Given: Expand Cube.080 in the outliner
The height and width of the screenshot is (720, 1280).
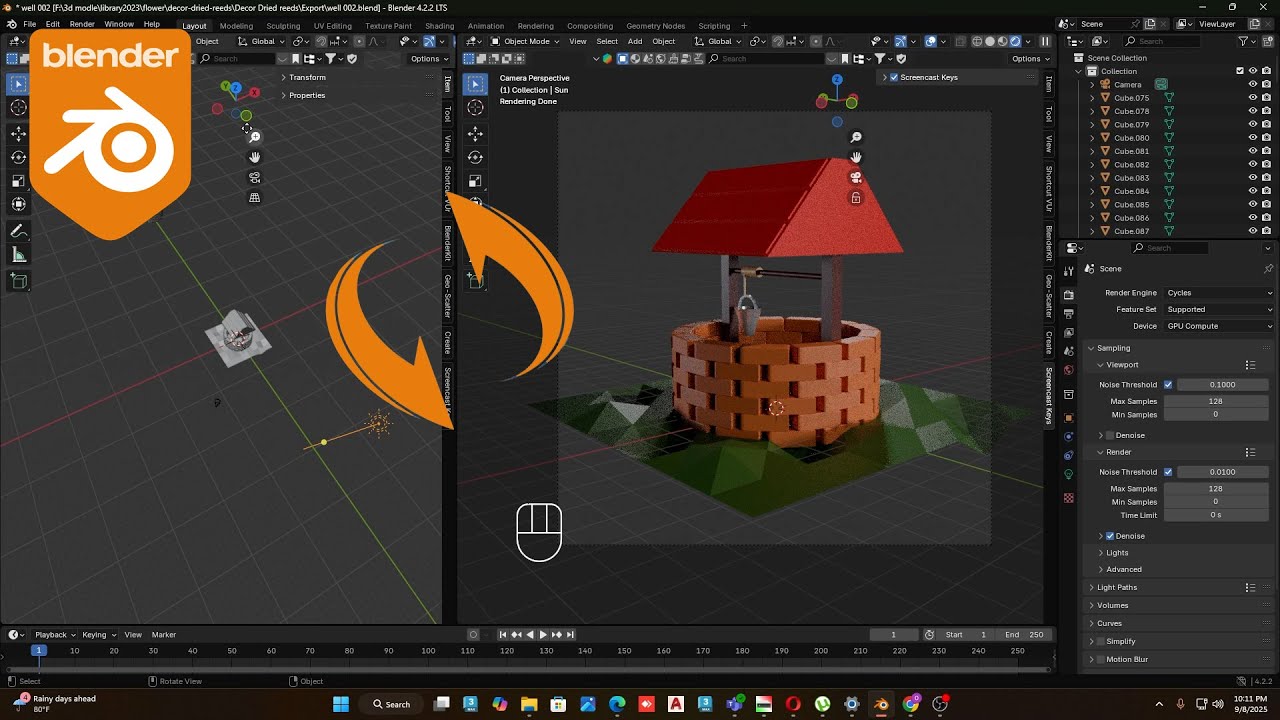Looking at the screenshot, I should tap(1092, 138).
